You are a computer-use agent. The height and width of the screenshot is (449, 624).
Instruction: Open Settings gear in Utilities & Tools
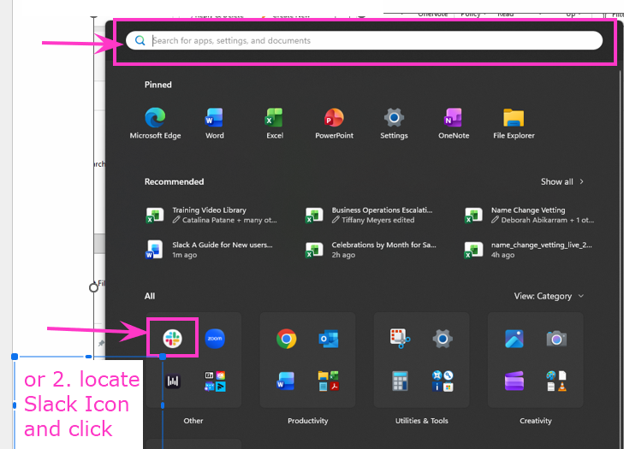click(443, 339)
